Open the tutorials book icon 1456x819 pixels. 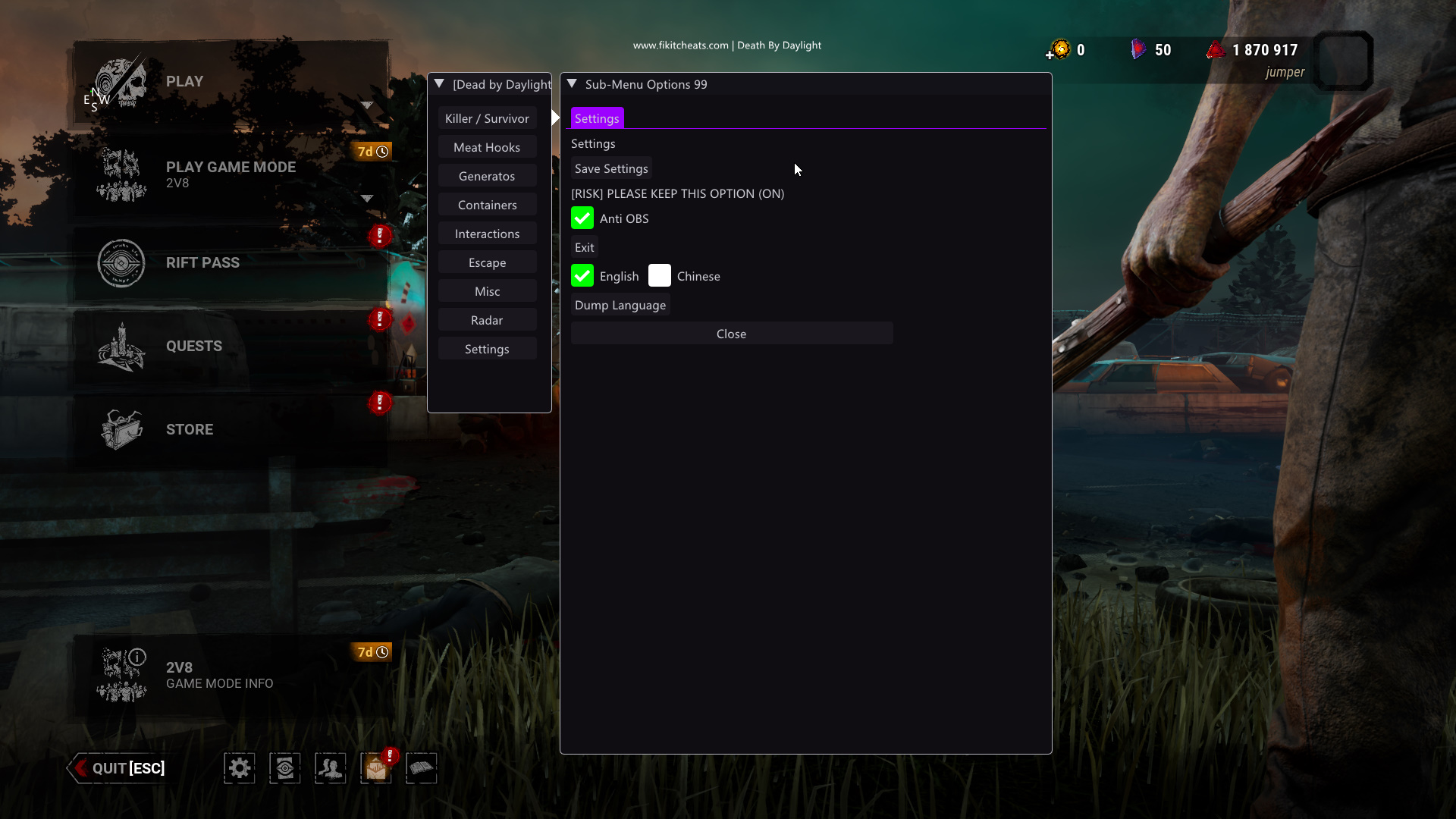point(422,768)
